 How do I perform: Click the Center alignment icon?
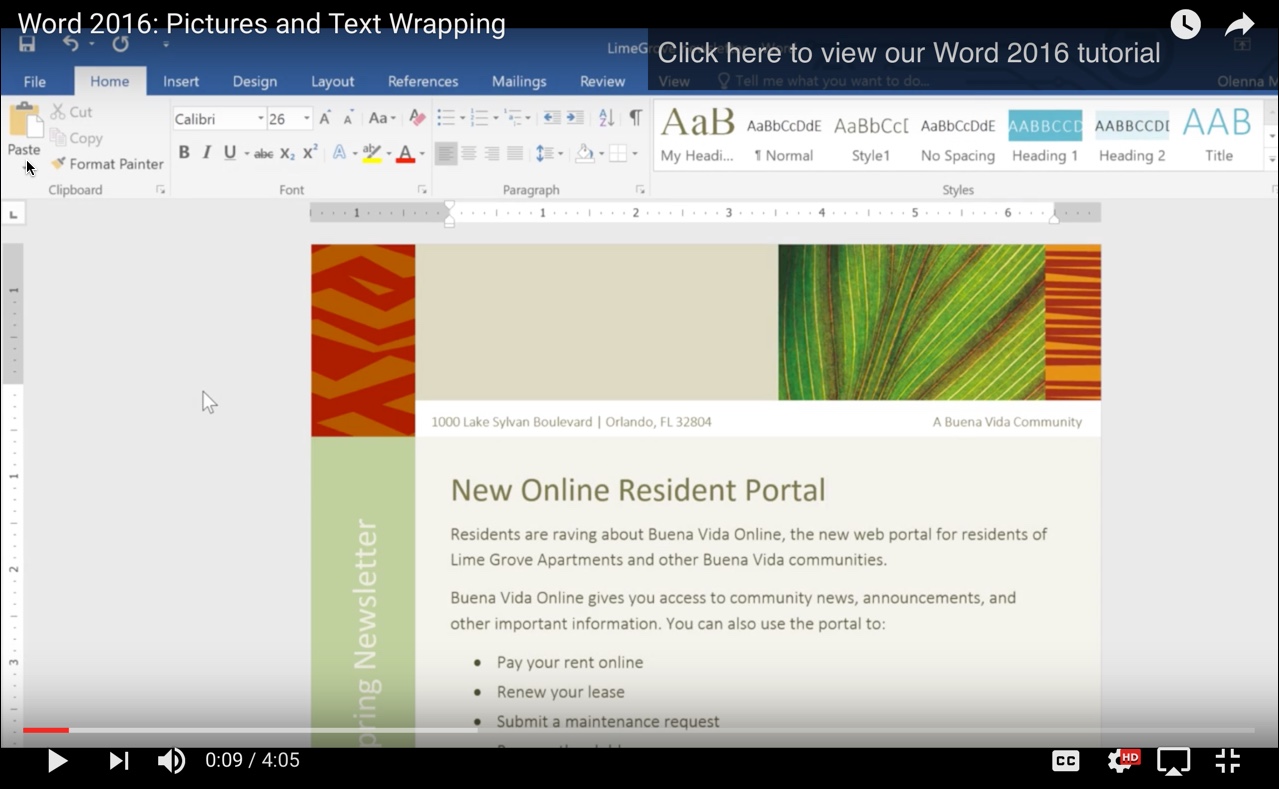coord(469,153)
